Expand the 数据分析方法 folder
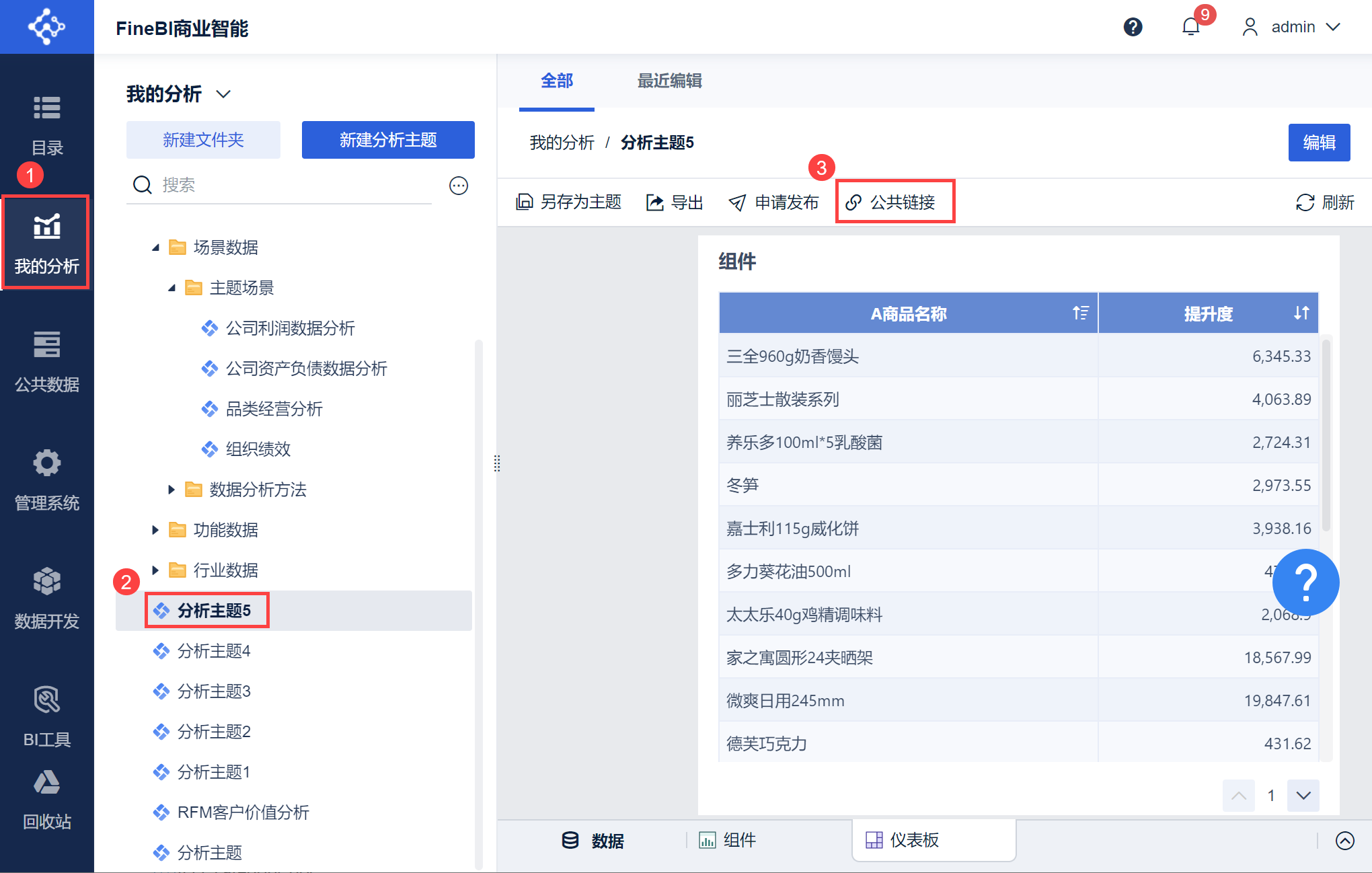Screen dimensions: 1372x873 pyautogui.click(x=171, y=490)
